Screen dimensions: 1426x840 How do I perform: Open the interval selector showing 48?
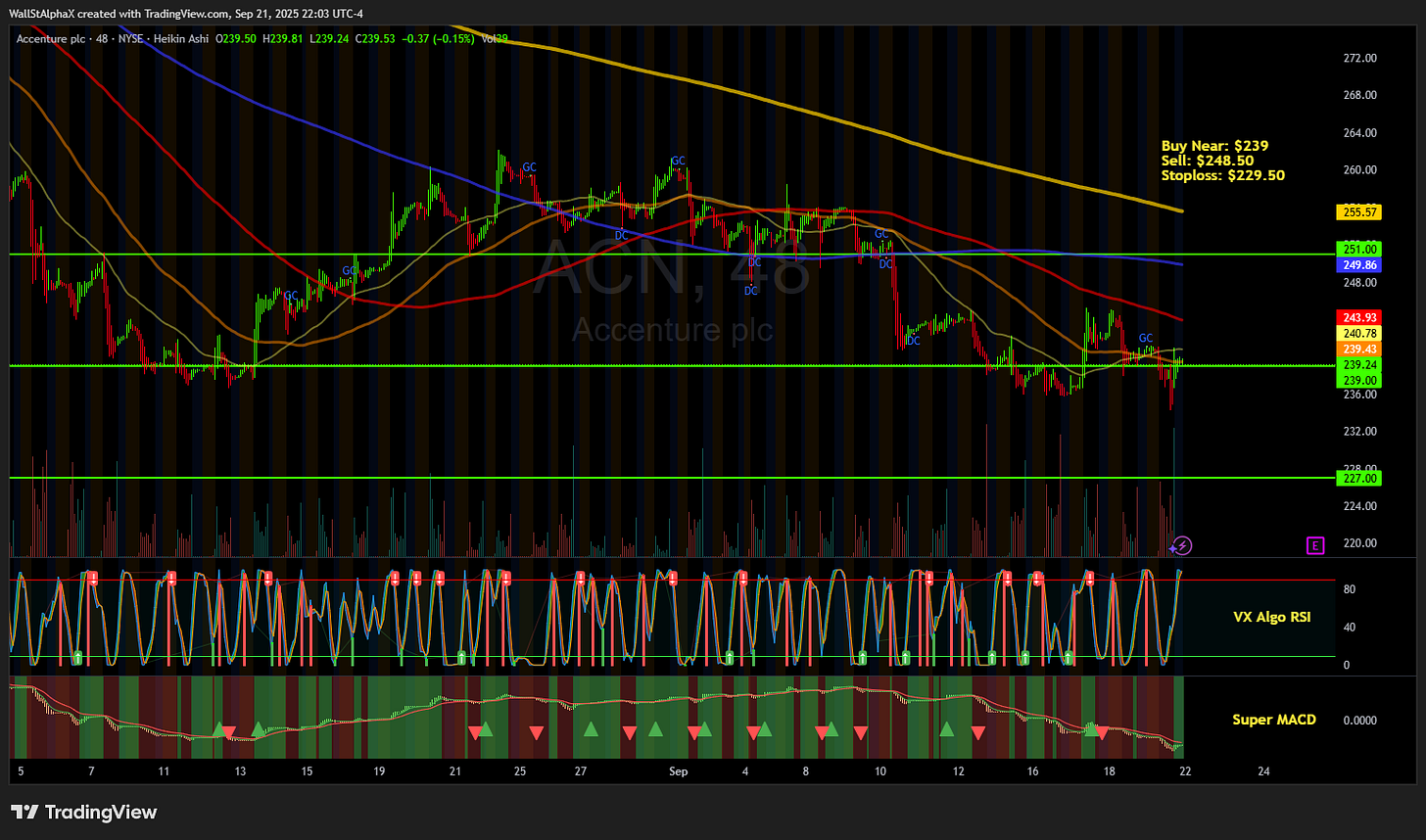(102, 39)
